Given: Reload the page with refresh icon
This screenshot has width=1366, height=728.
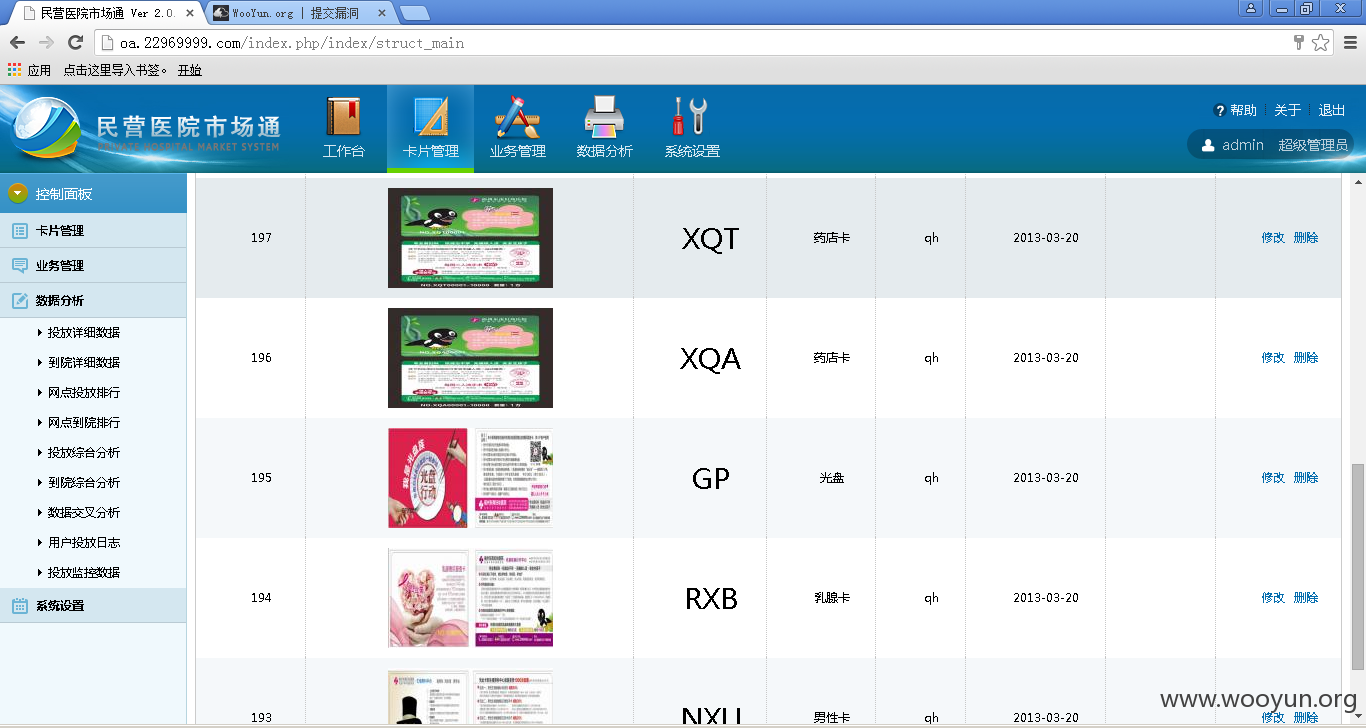Looking at the screenshot, I should tap(75, 42).
